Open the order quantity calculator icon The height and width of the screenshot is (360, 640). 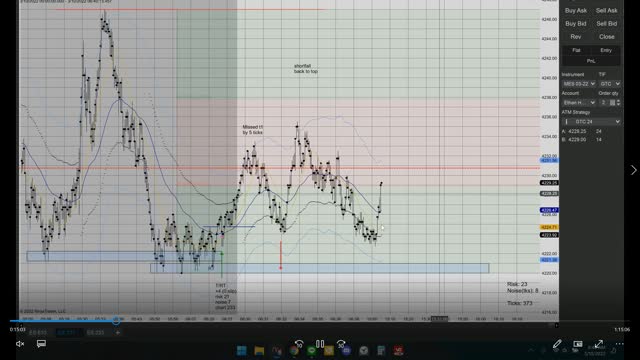tap(612, 102)
